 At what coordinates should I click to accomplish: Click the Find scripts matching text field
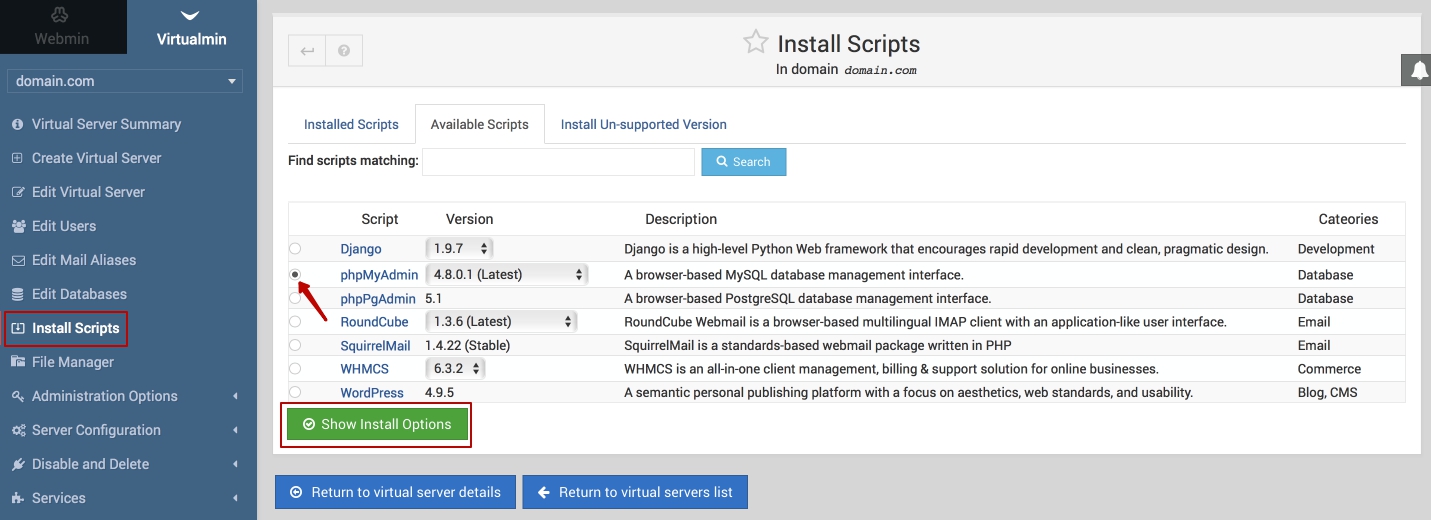pyautogui.click(x=558, y=162)
